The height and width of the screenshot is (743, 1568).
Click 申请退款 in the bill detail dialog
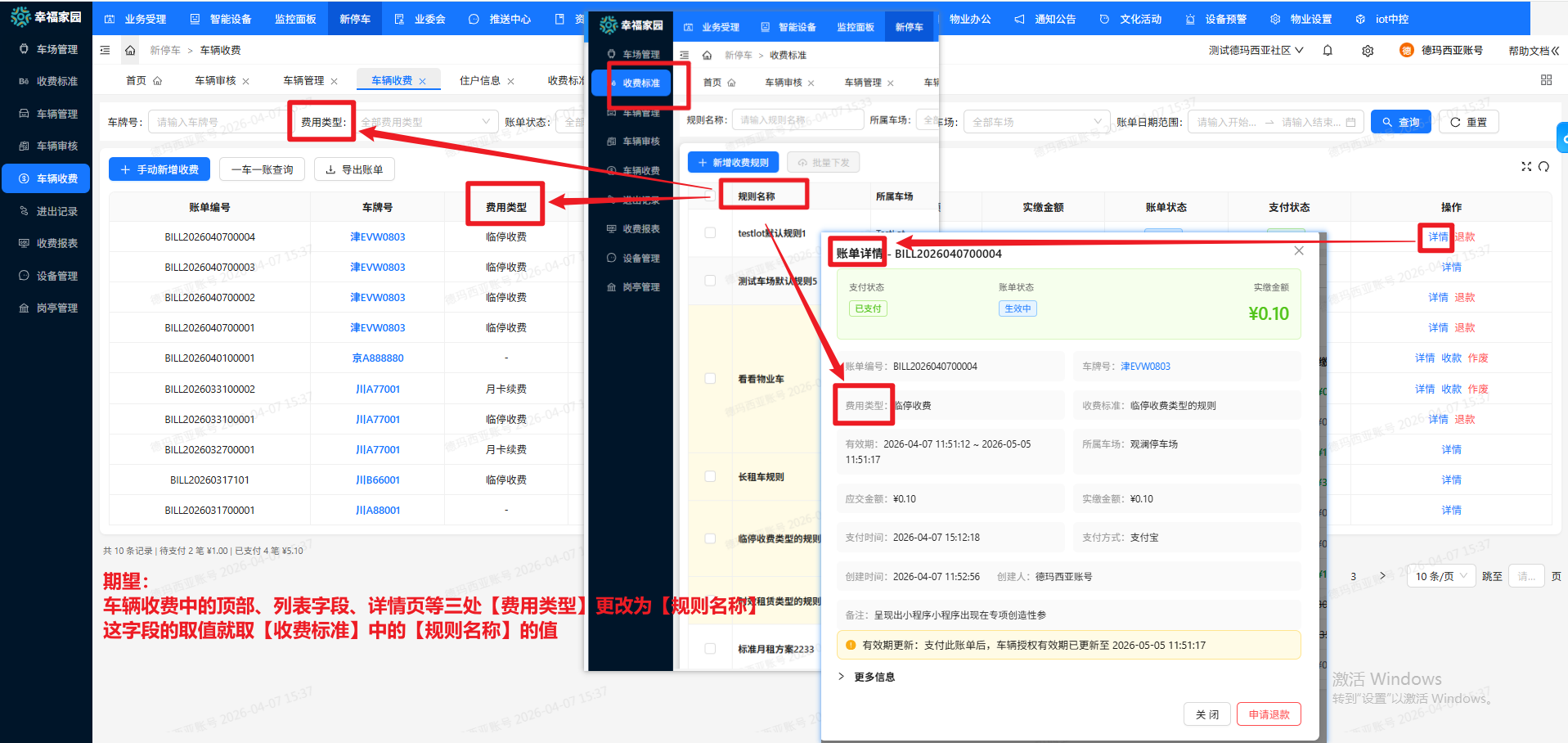tap(1269, 714)
